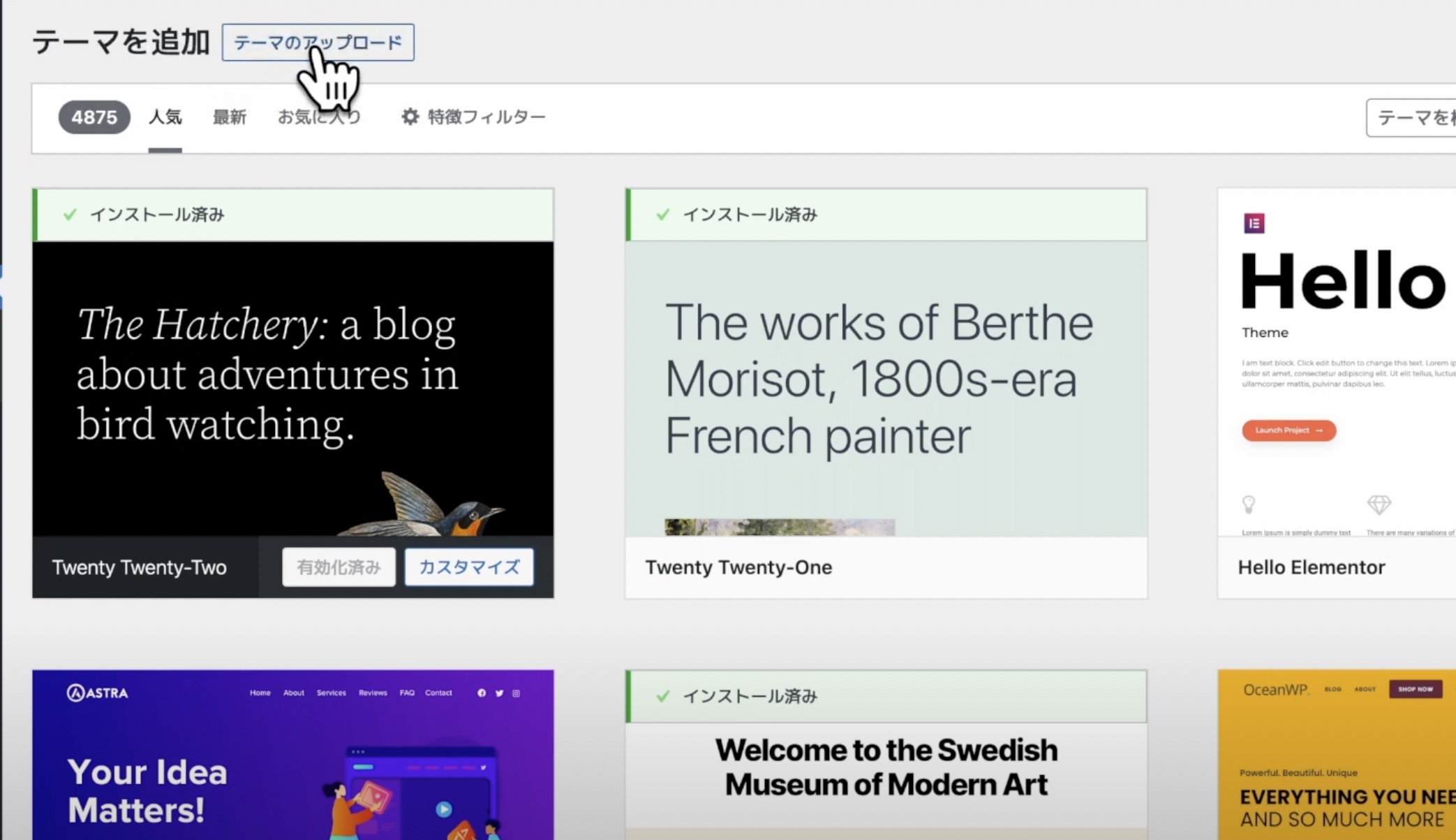Click the Astra logo icon in preview
Screen dimensions: 1456x840
75,693
